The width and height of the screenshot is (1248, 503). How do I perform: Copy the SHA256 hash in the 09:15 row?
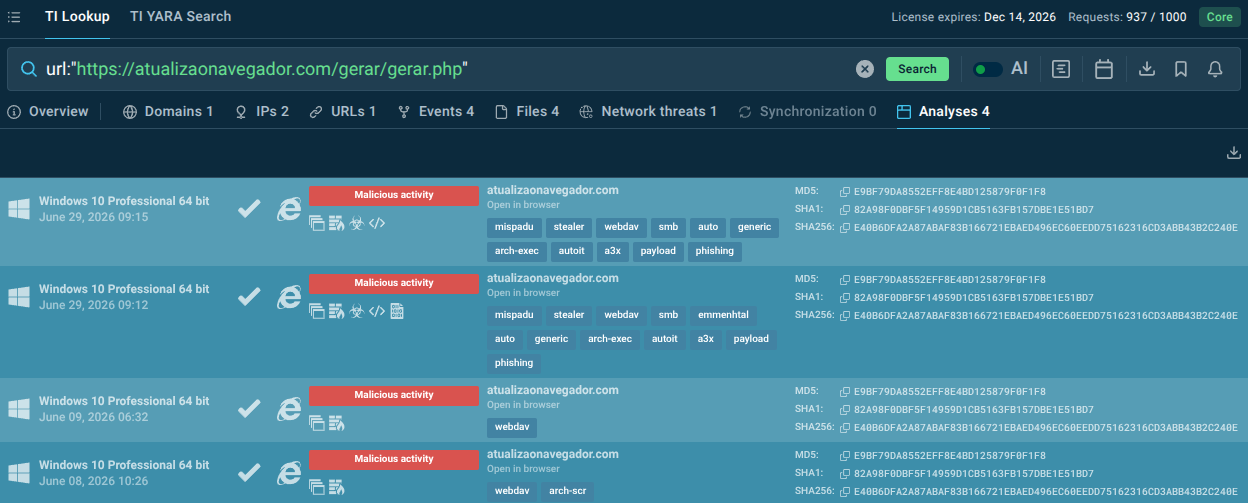click(845, 228)
